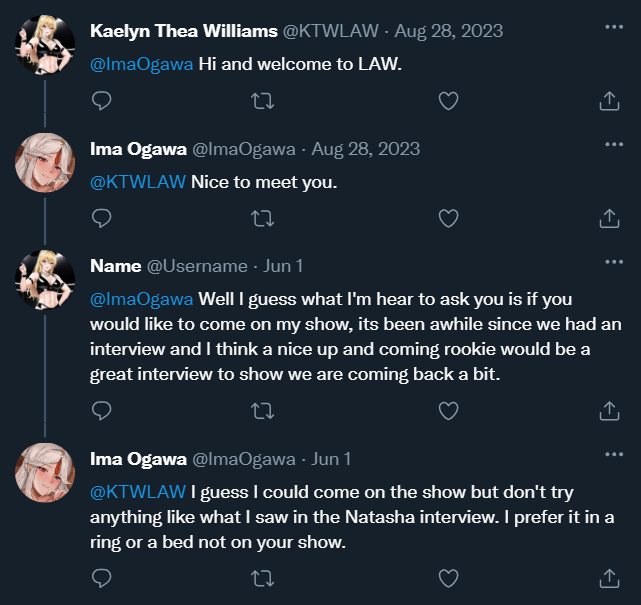Open the @KTWLAW mention in 'Nice to meet you'
Image resolution: width=641 pixels, height=605 pixels.
137,181
